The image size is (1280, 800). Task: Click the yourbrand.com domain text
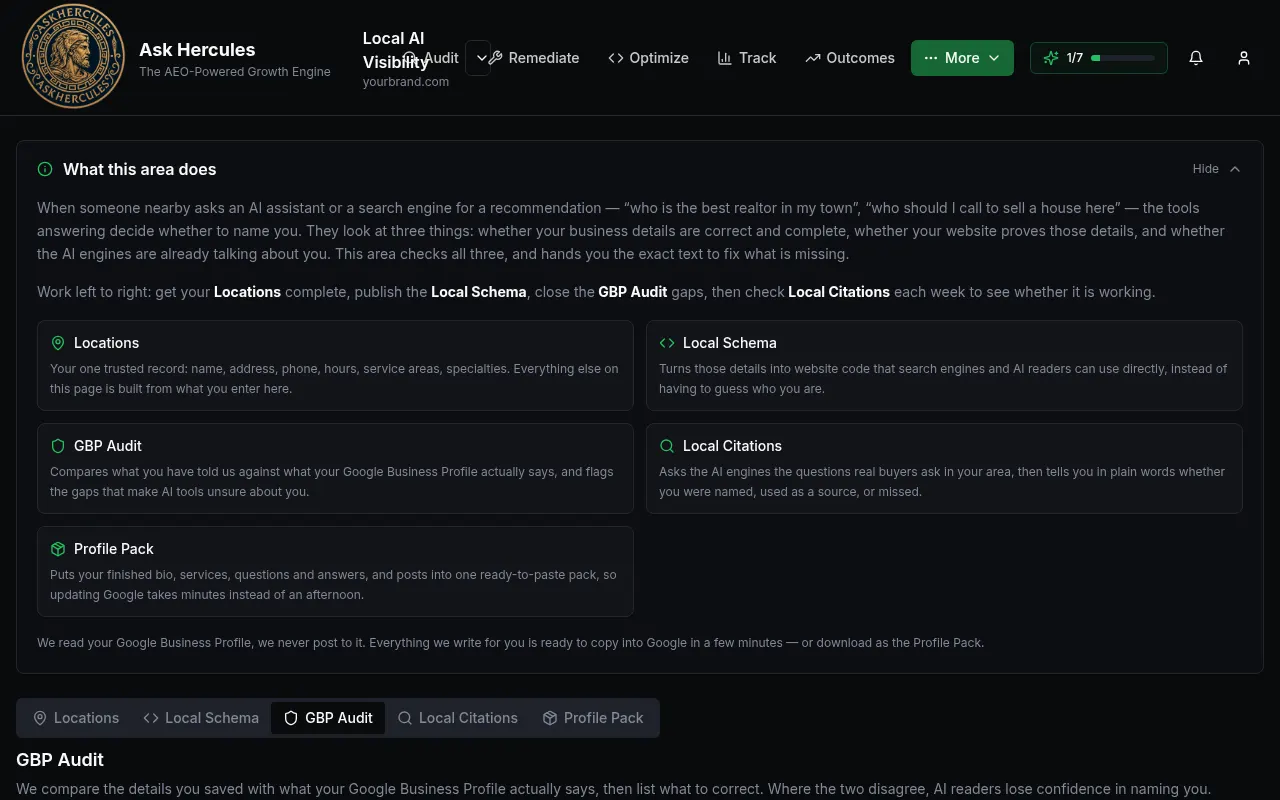coord(406,81)
